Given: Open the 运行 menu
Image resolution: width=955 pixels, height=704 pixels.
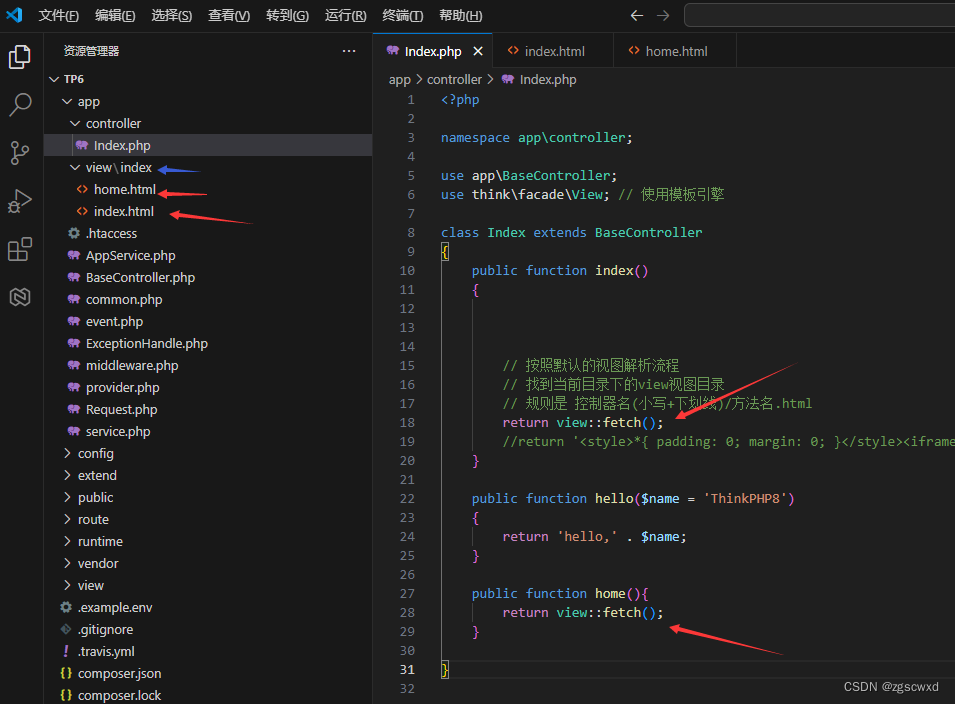Looking at the screenshot, I should coord(345,16).
